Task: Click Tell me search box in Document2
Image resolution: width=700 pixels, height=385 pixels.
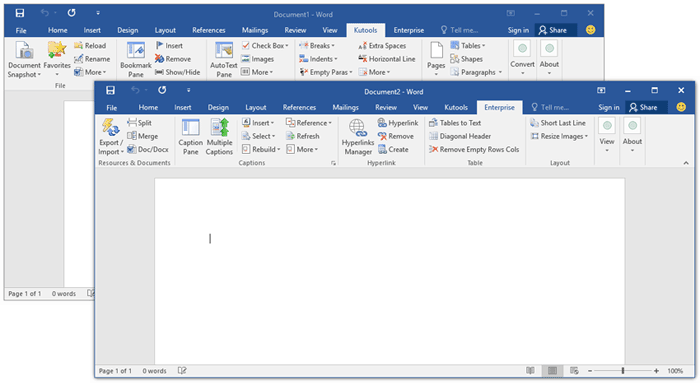Action: 550,107
